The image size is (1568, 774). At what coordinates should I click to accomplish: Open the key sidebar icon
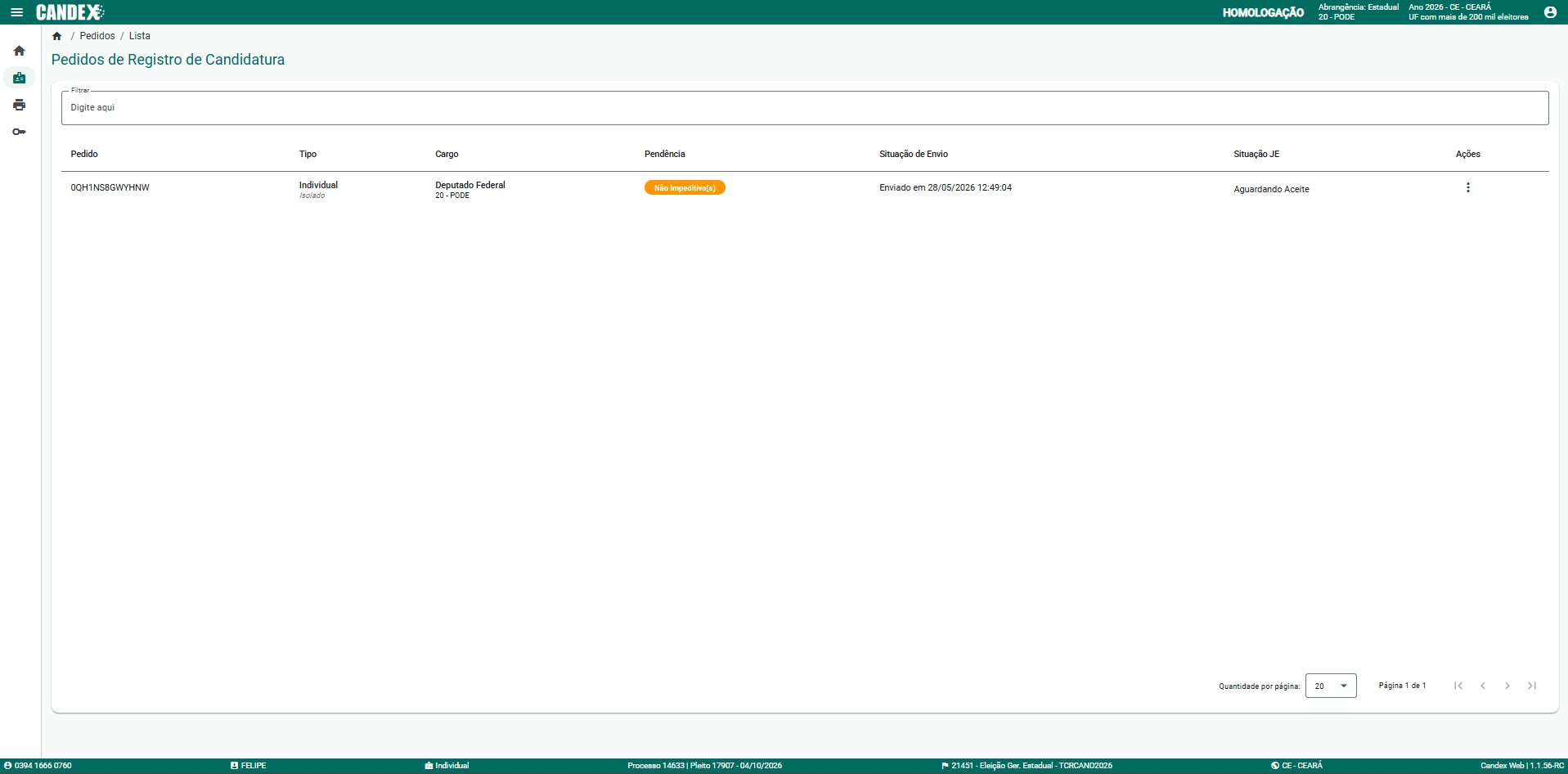[x=20, y=132]
